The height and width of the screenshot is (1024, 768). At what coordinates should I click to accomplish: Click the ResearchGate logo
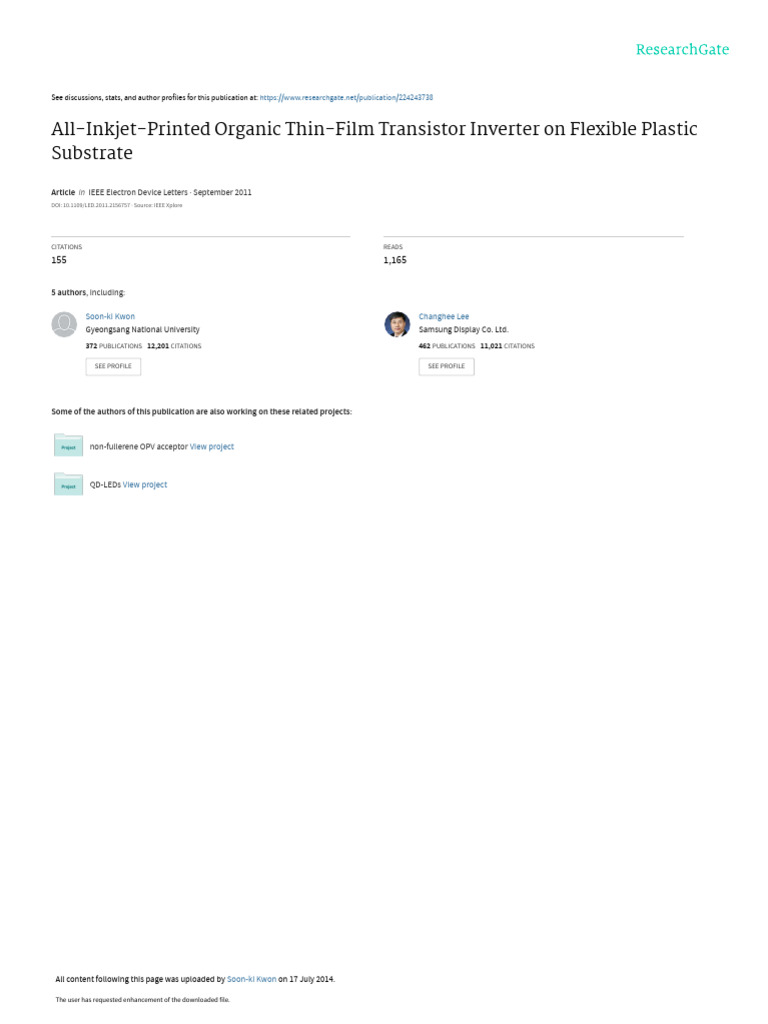682,50
